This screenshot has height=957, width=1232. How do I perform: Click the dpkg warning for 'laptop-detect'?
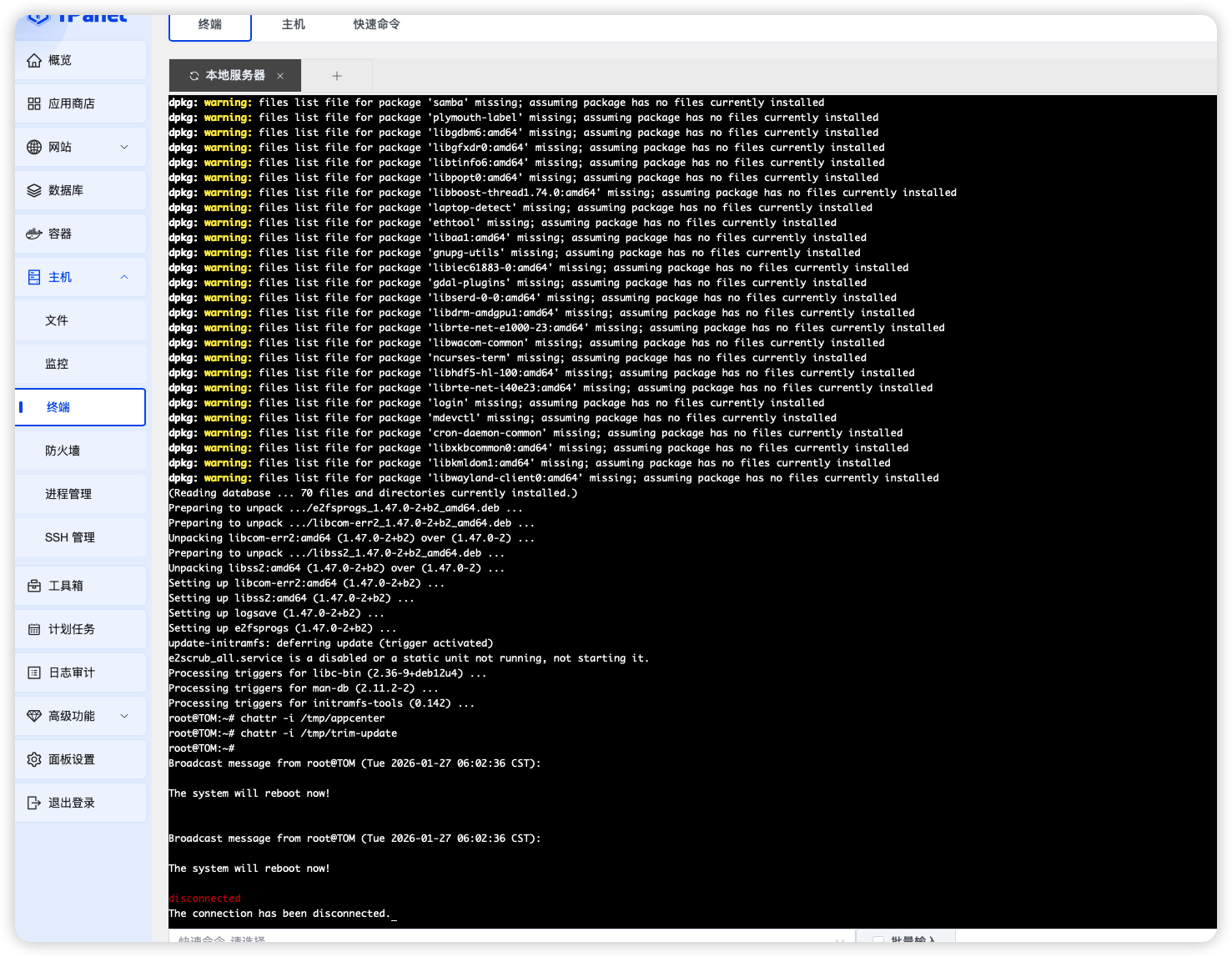coord(520,208)
